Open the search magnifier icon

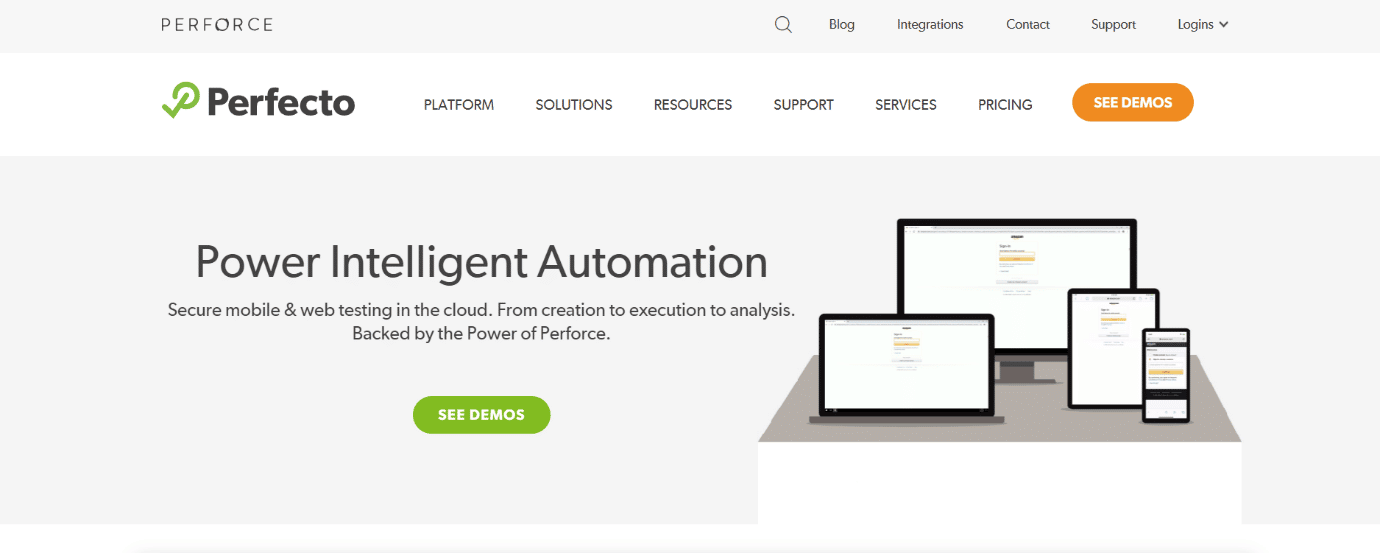click(783, 25)
